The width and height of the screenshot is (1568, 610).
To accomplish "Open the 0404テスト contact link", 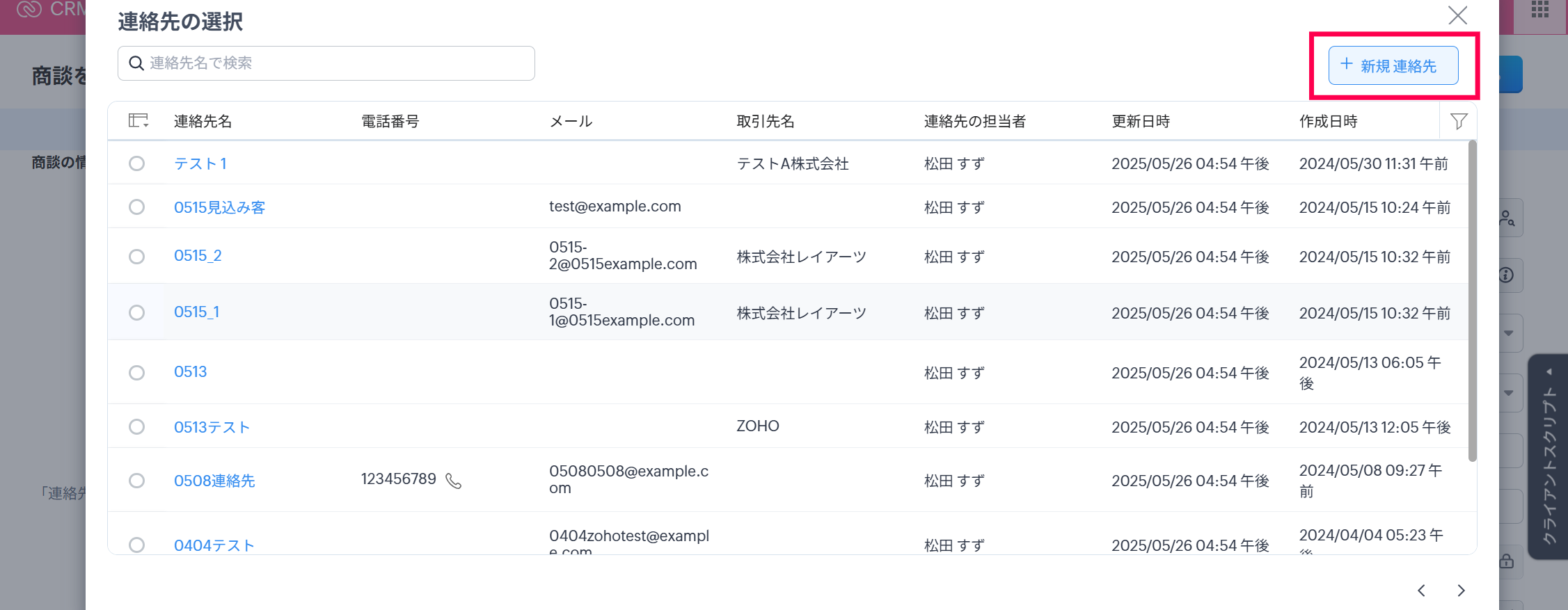I will pos(214,545).
